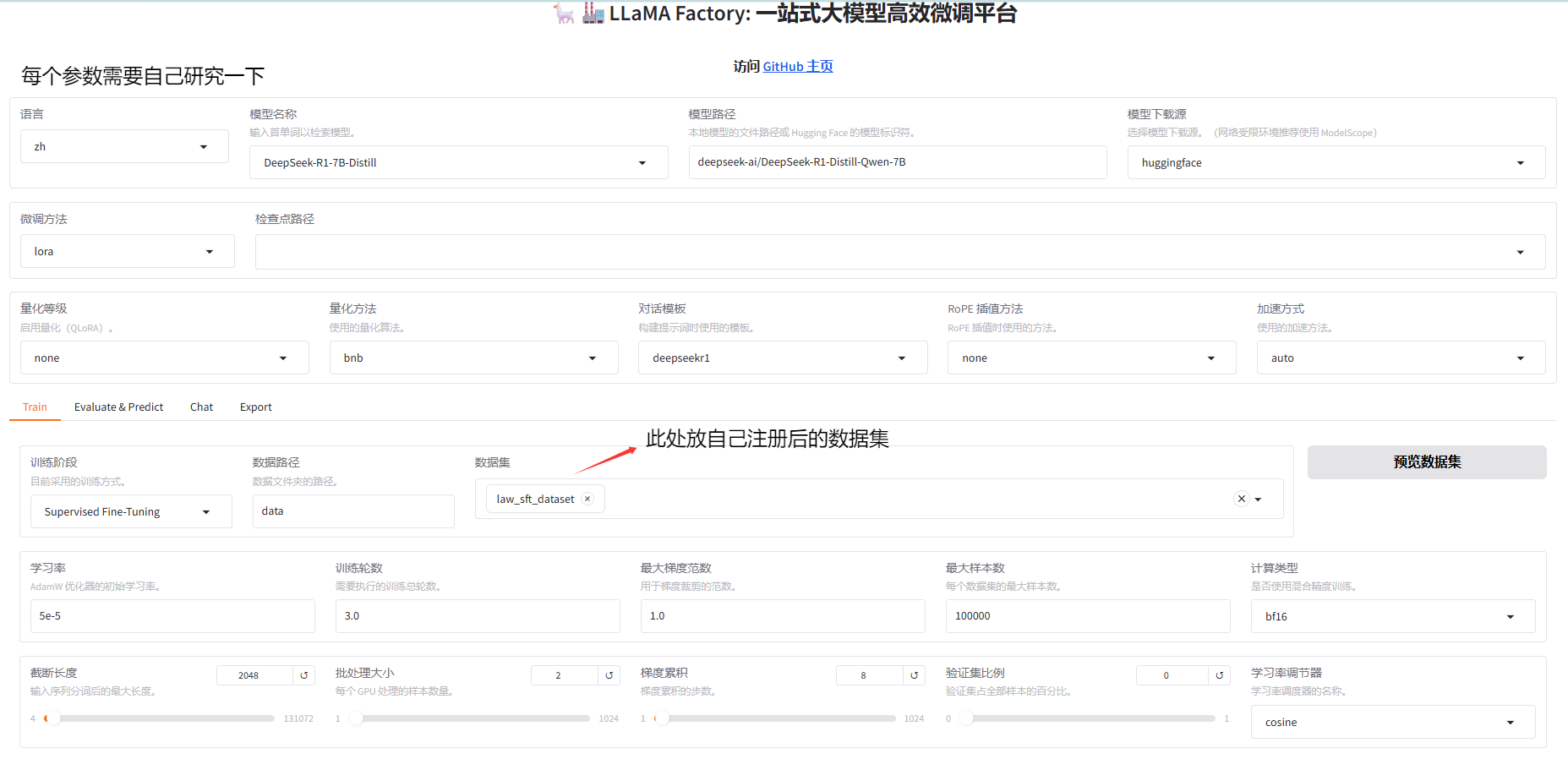The image size is (1568, 759).
Task: Click the 最大梯度范数 1.0 input field
Action: tap(783, 616)
